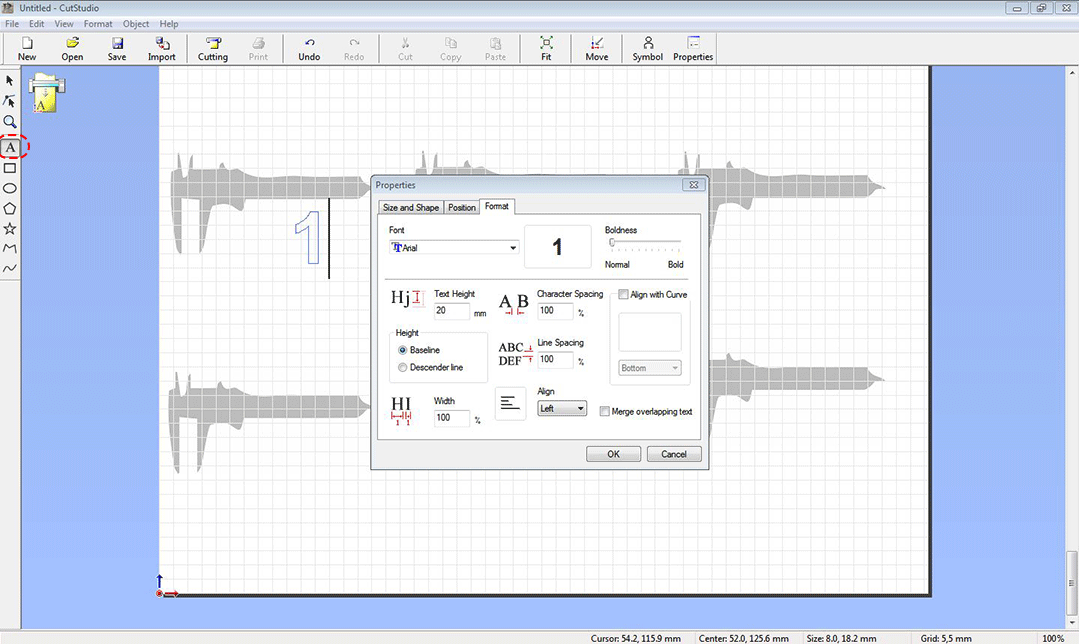Viewport: 1079px width, 644px height.
Task: Select the star drawing tool
Action: tap(10, 228)
